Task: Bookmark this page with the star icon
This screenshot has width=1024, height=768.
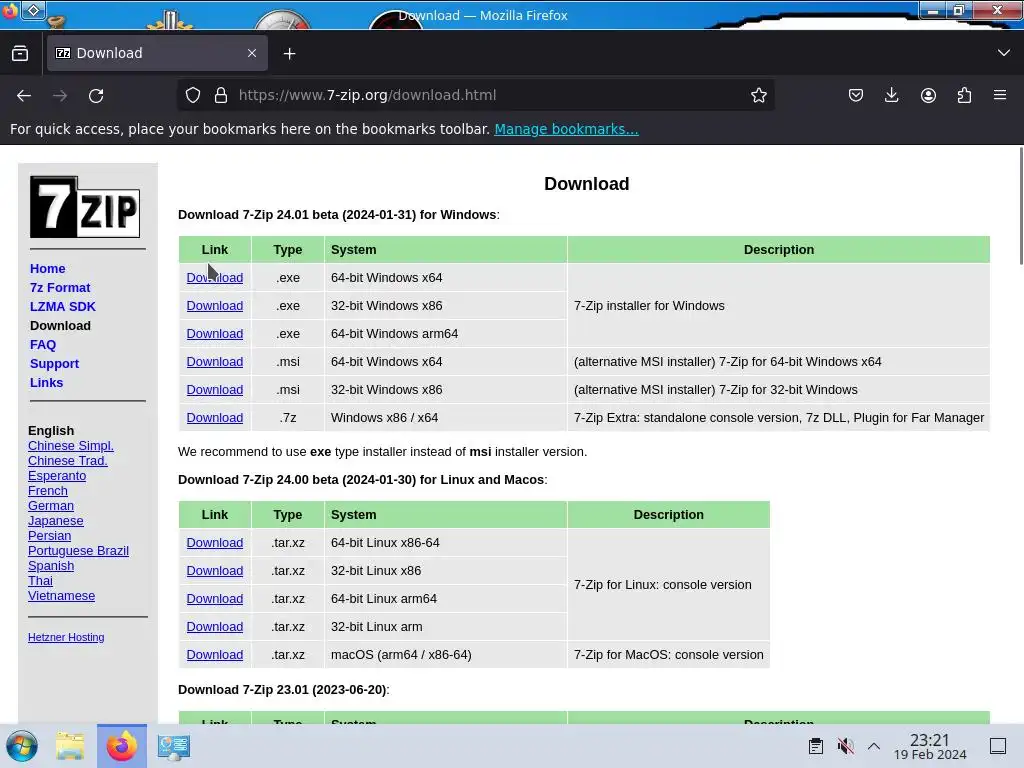Action: pos(758,95)
